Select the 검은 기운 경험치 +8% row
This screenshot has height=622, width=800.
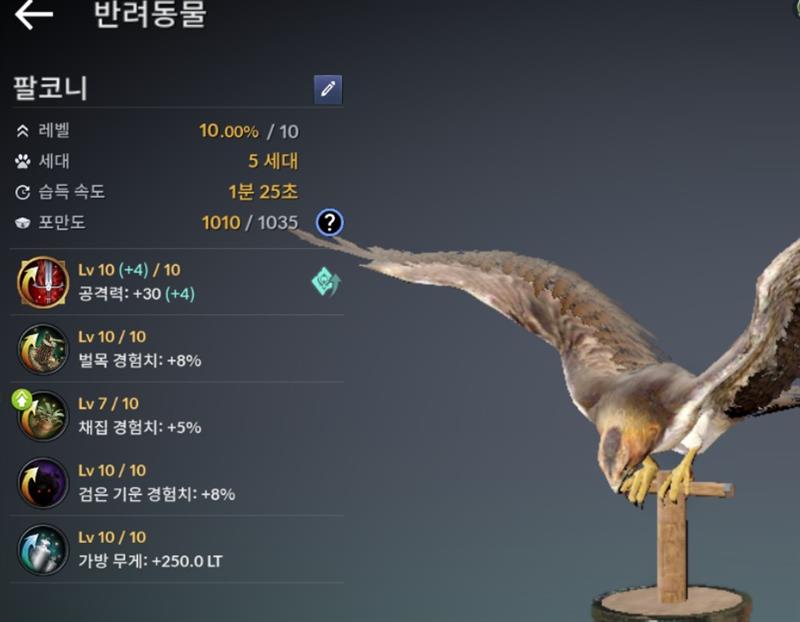point(177,483)
